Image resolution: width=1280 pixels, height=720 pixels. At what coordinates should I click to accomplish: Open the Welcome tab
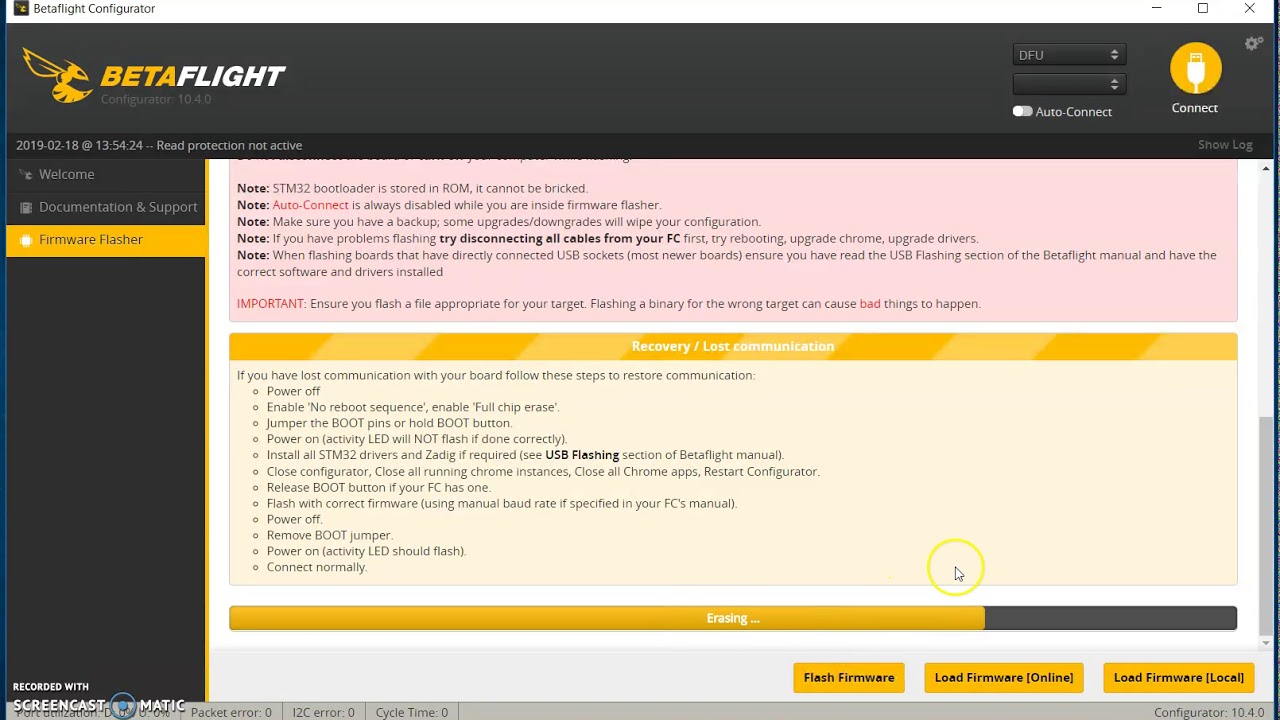[106, 174]
